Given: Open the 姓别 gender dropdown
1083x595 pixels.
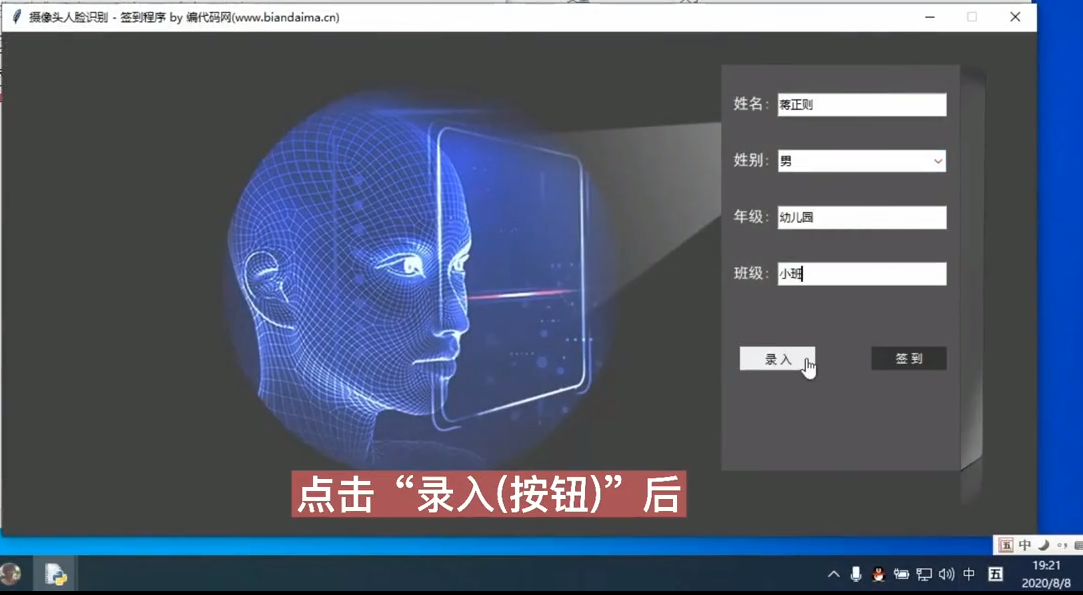Looking at the screenshot, I should click(x=937, y=160).
